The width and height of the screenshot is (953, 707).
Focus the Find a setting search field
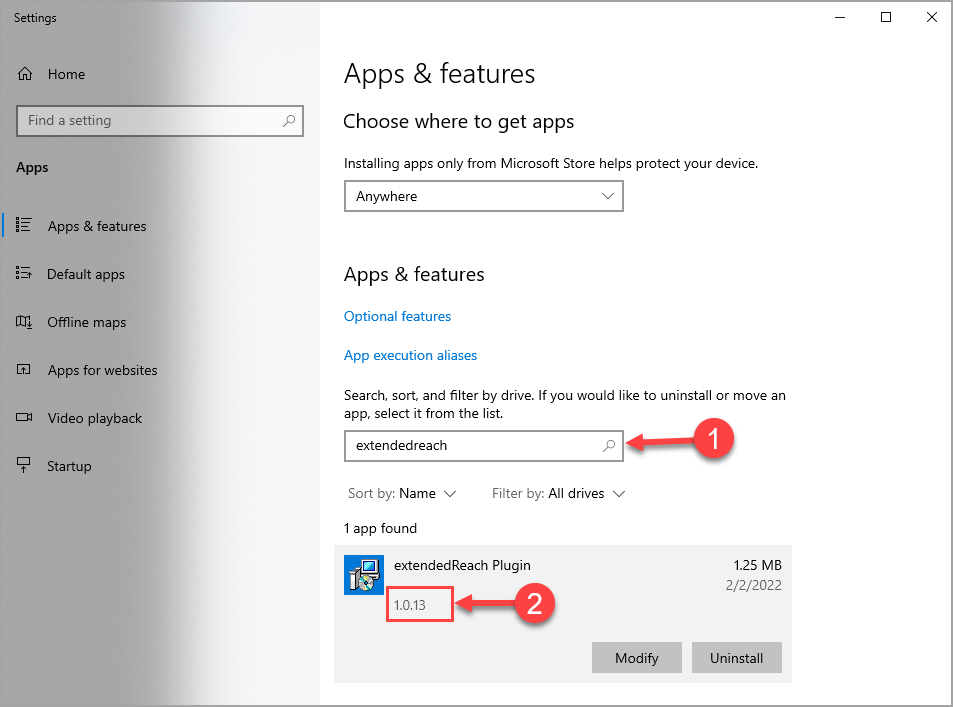coord(160,121)
